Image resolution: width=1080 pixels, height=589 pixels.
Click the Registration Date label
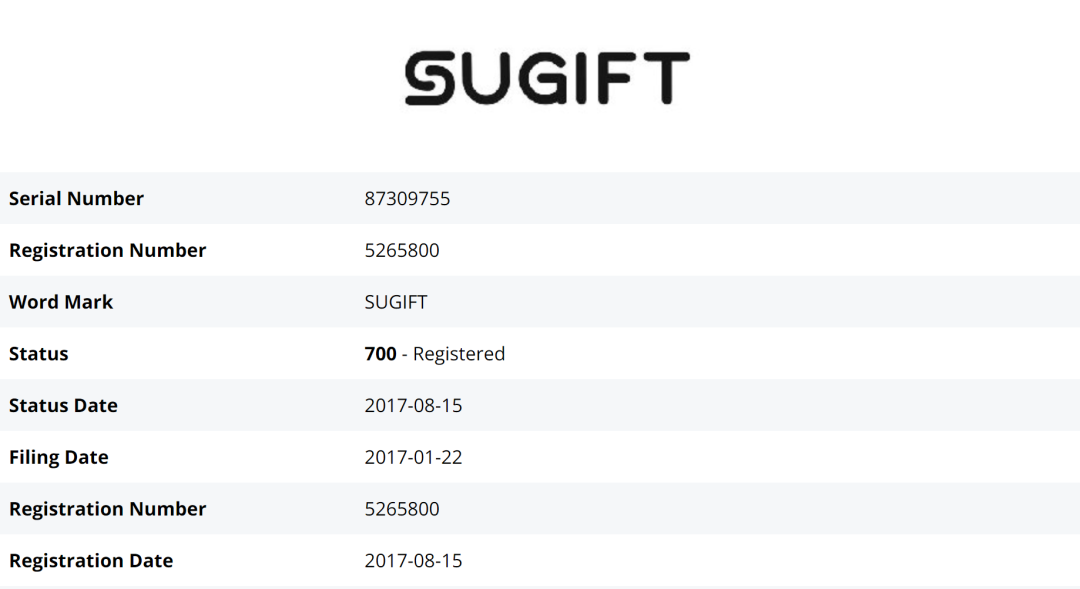coord(91,561)
